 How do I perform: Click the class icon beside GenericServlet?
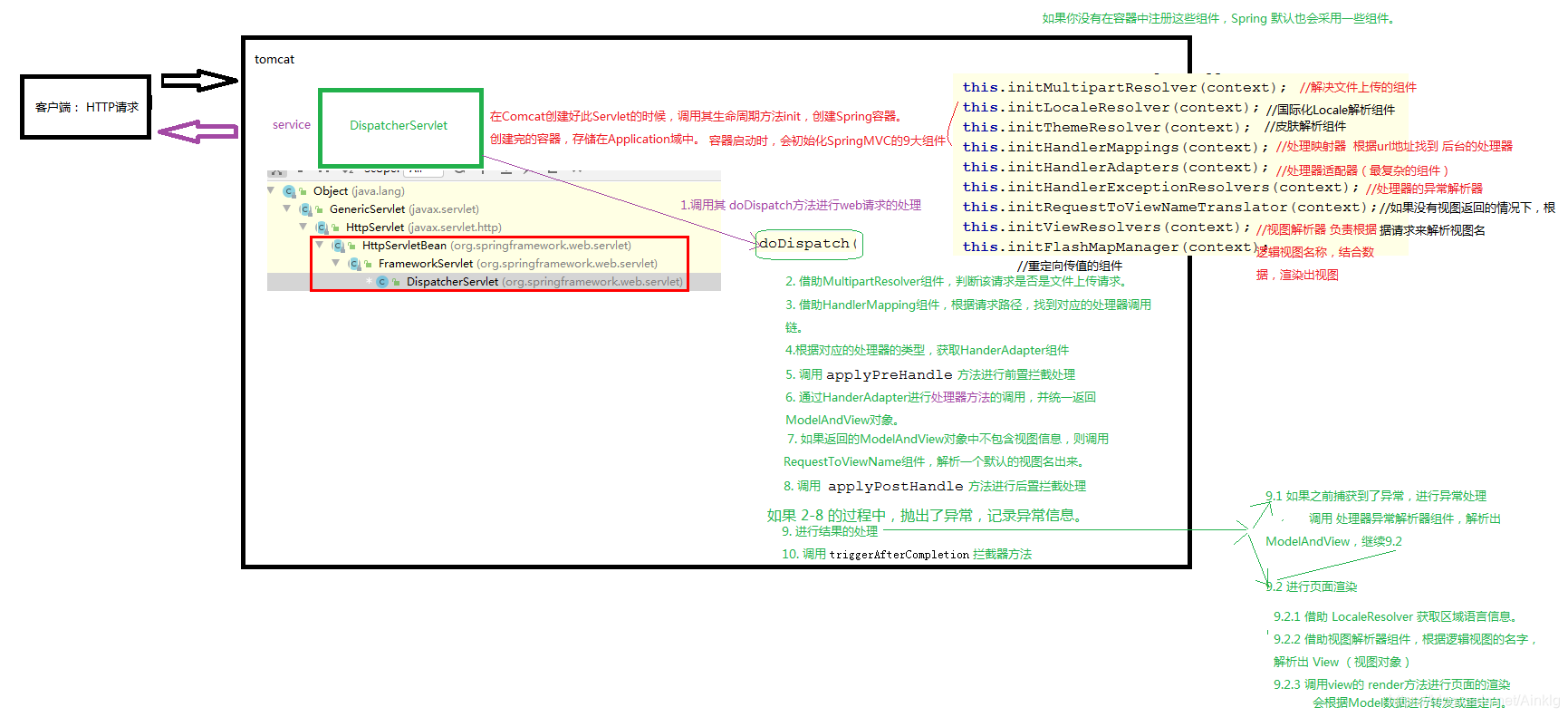[305, 209]
